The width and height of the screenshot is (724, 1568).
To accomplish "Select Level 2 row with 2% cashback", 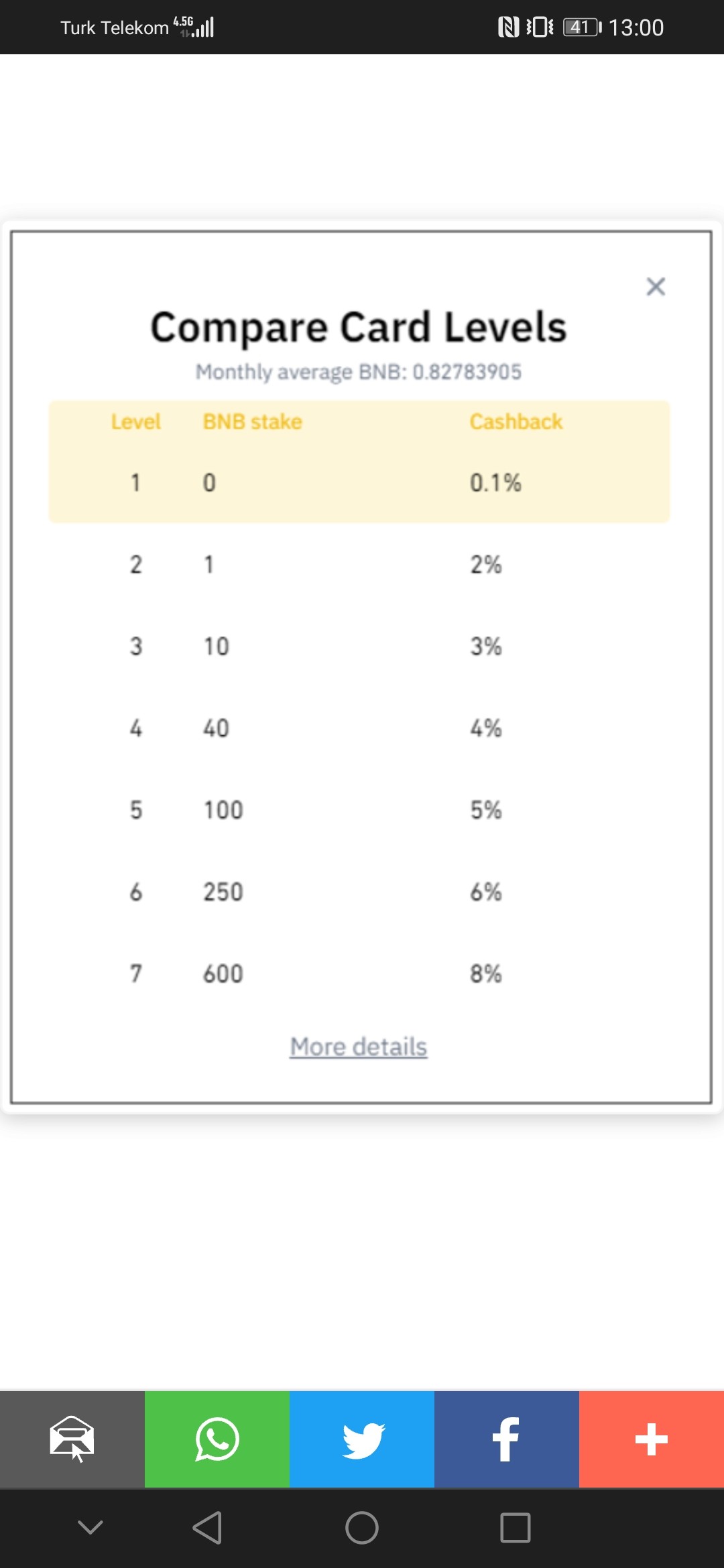I will pyautogui.click(x=359, y=564).
